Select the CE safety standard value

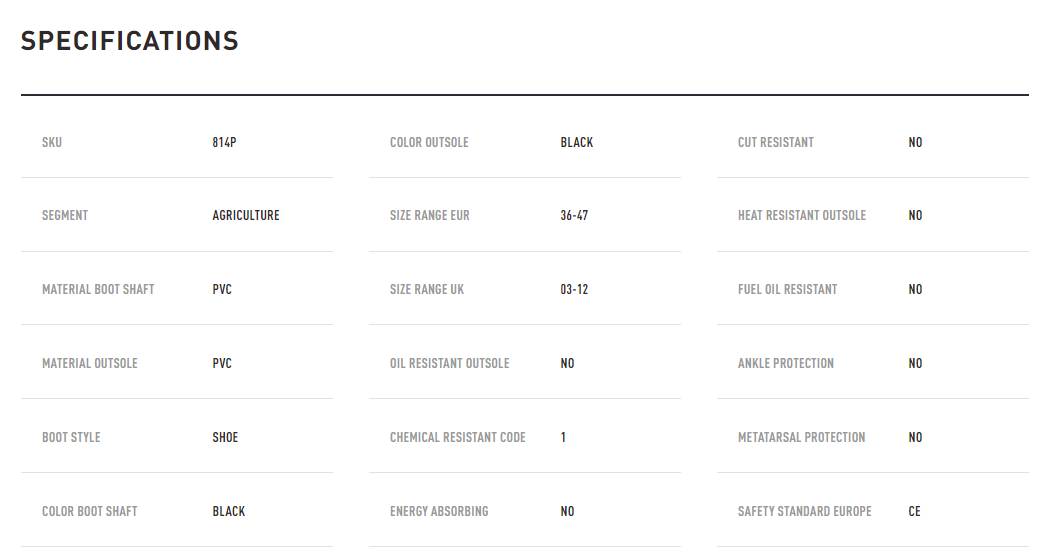915,511
